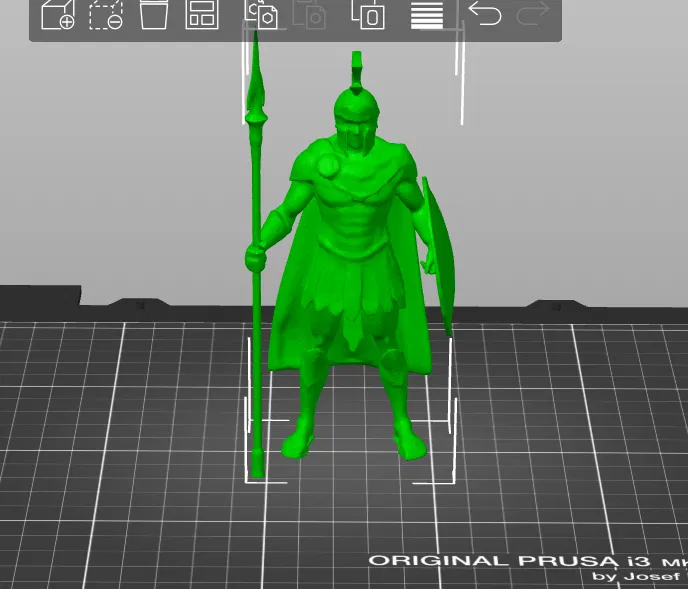Image resolution: width=688 pixels, height=589 pixels.
Task: Click the Arrange objects icon
Action: tap(202, 15)
